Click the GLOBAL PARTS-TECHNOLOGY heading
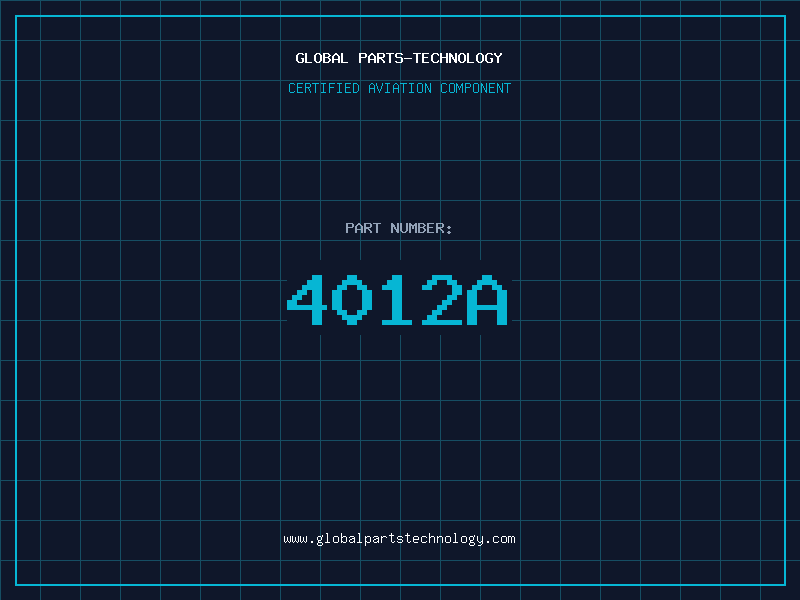Viewport: 800px width, 600px height. 399,58
